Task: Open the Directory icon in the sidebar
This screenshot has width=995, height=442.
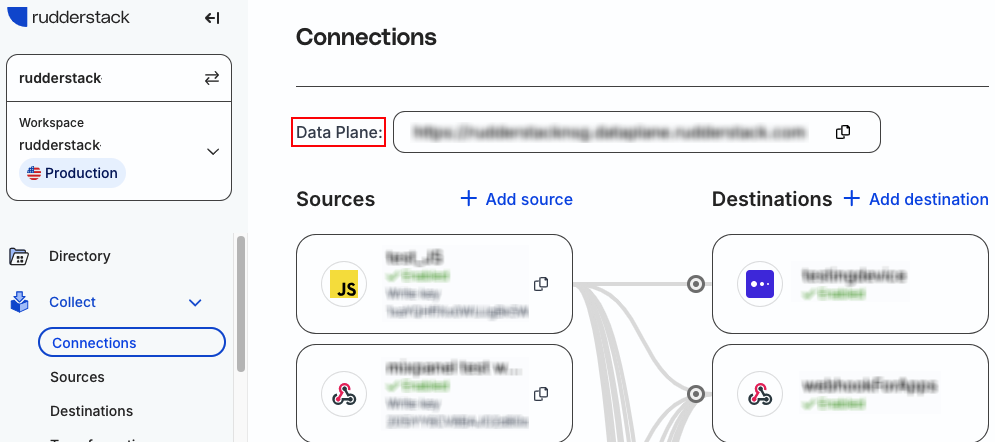Action: 19,256
